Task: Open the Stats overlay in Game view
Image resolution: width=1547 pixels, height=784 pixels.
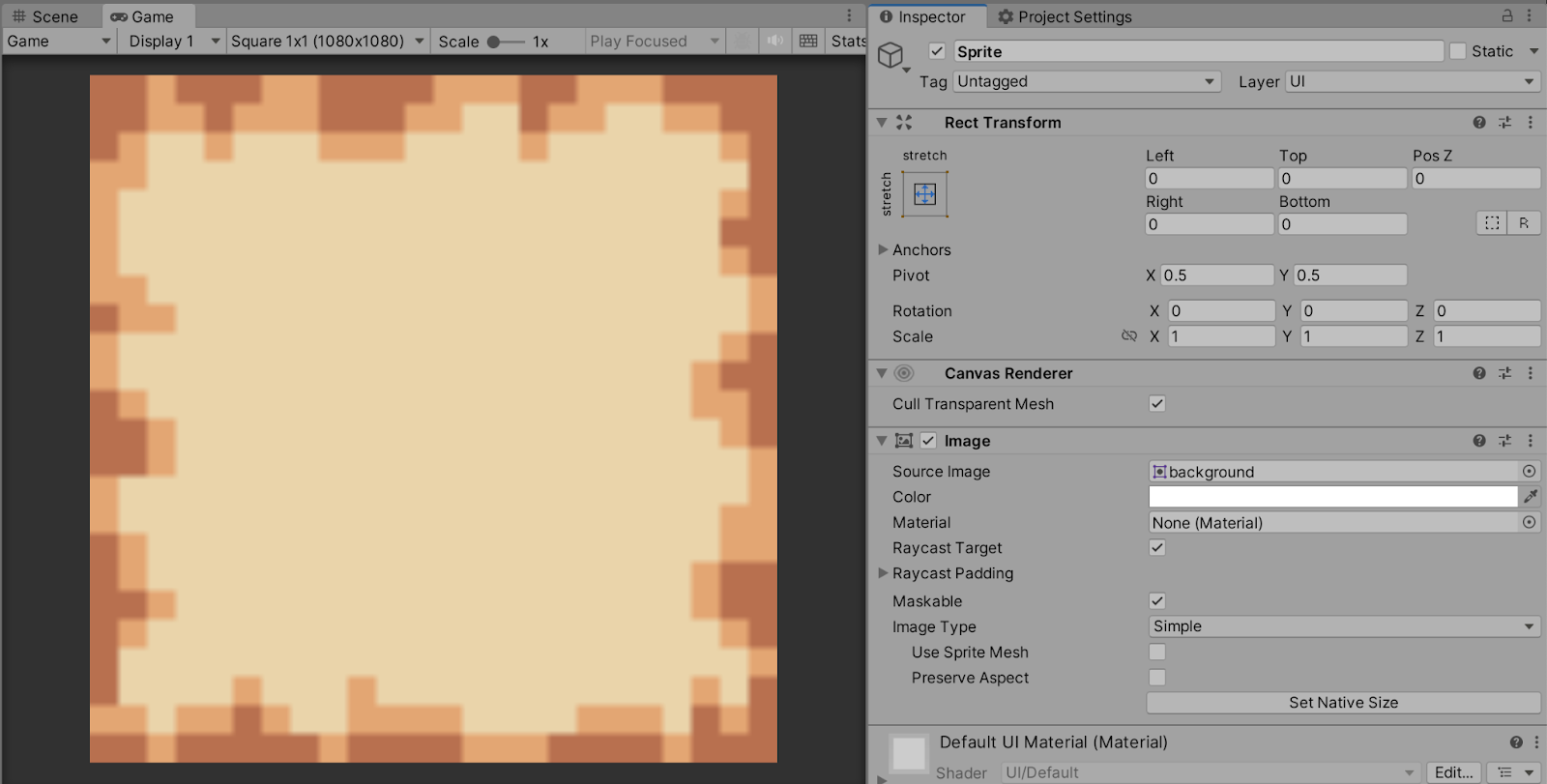Action: [x=848, y=41]
